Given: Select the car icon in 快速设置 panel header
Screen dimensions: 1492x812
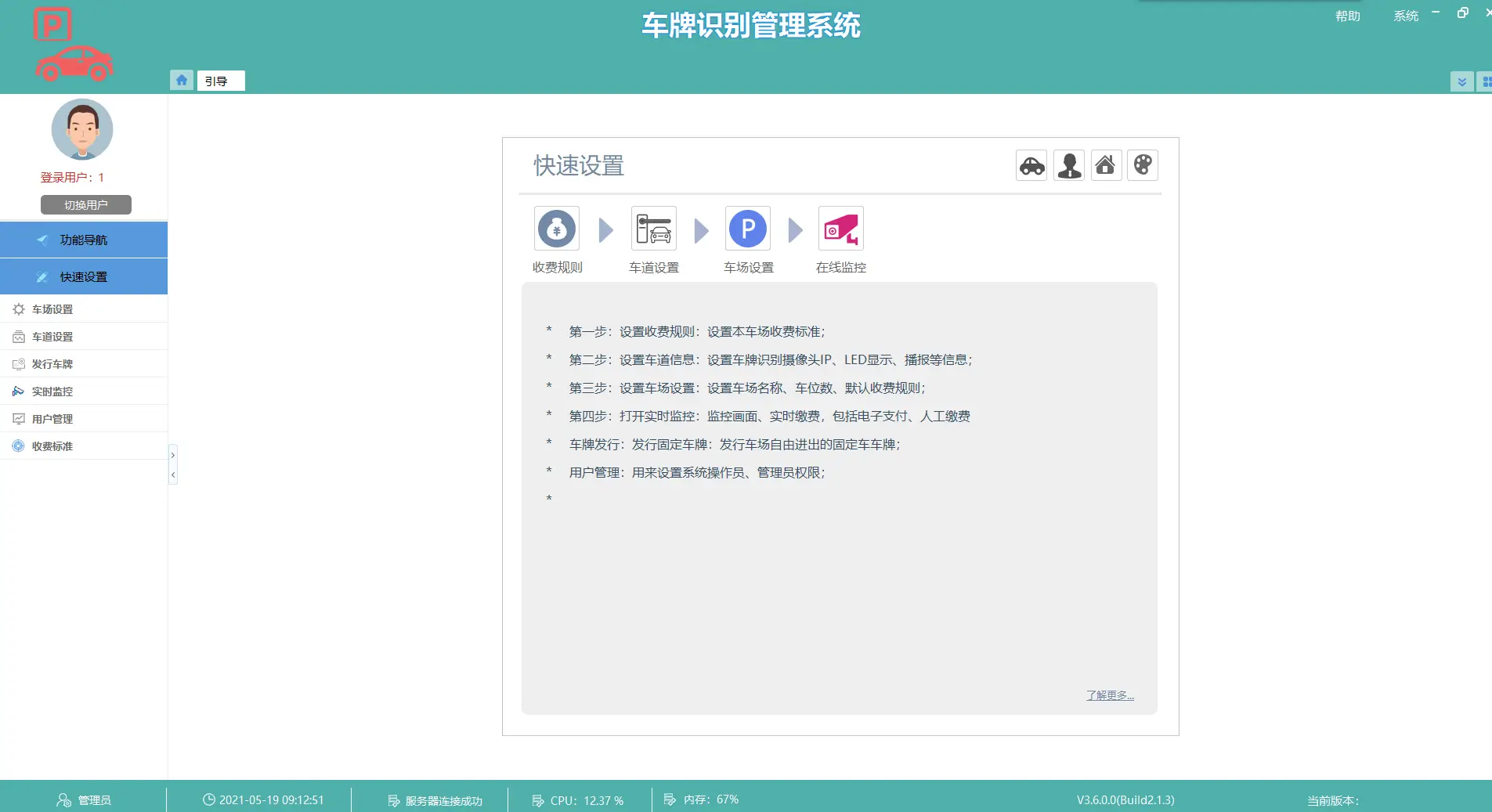Looking at the screenshot, I should (1030, 165).
